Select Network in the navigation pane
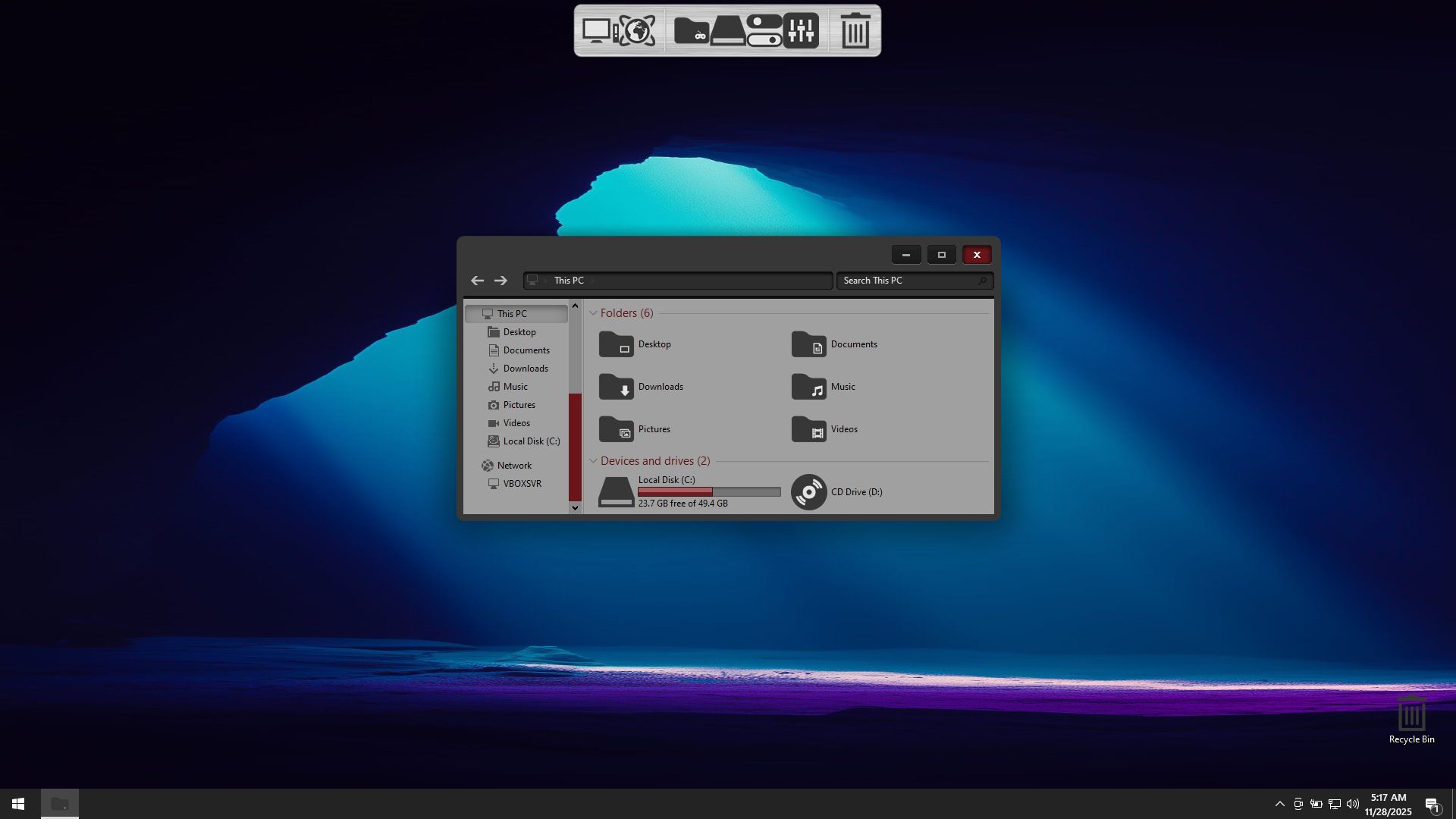This screenshot has width=1456, height=819. 513,466
